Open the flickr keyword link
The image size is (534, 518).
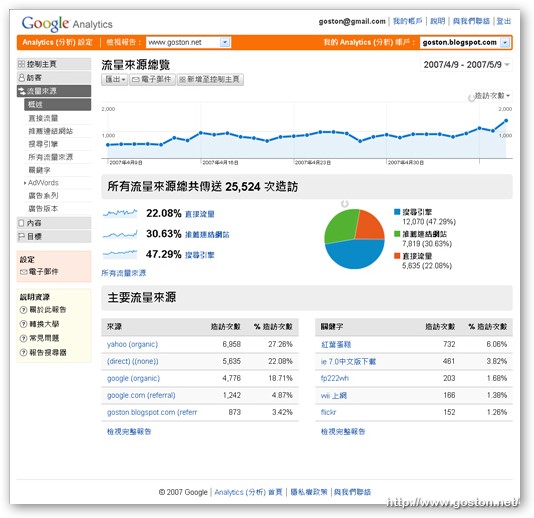pos(328,412)
